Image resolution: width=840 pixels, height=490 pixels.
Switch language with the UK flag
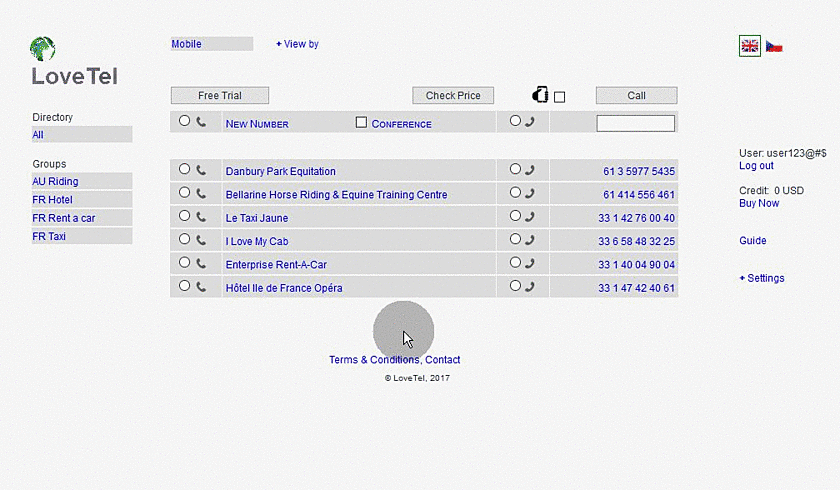[x=749, y=46]
